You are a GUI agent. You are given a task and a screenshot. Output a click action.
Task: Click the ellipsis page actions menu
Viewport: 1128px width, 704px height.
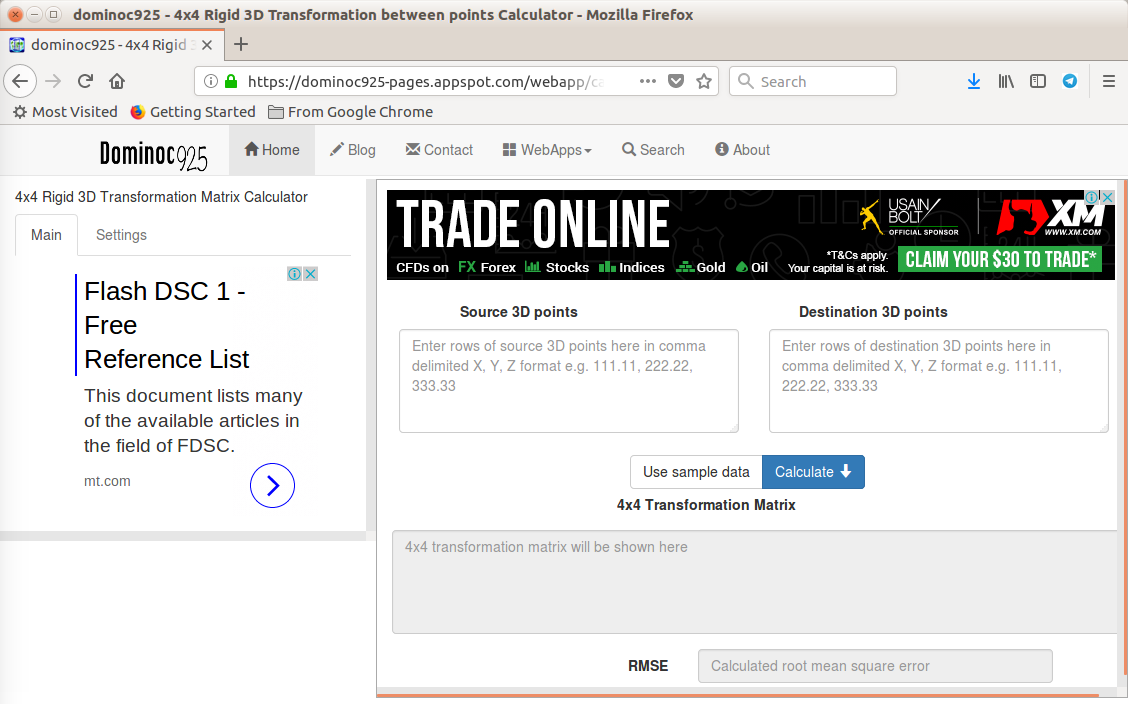tap(647, 81)
